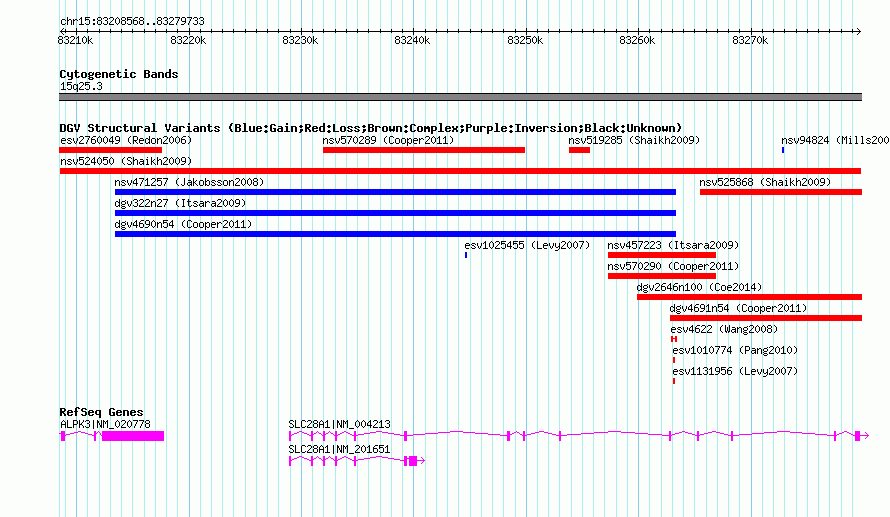The image size is (890, 517).
Task: Select the dgv4690n54 (Cooper2011) blue bar
Action: tap(395, 234)
